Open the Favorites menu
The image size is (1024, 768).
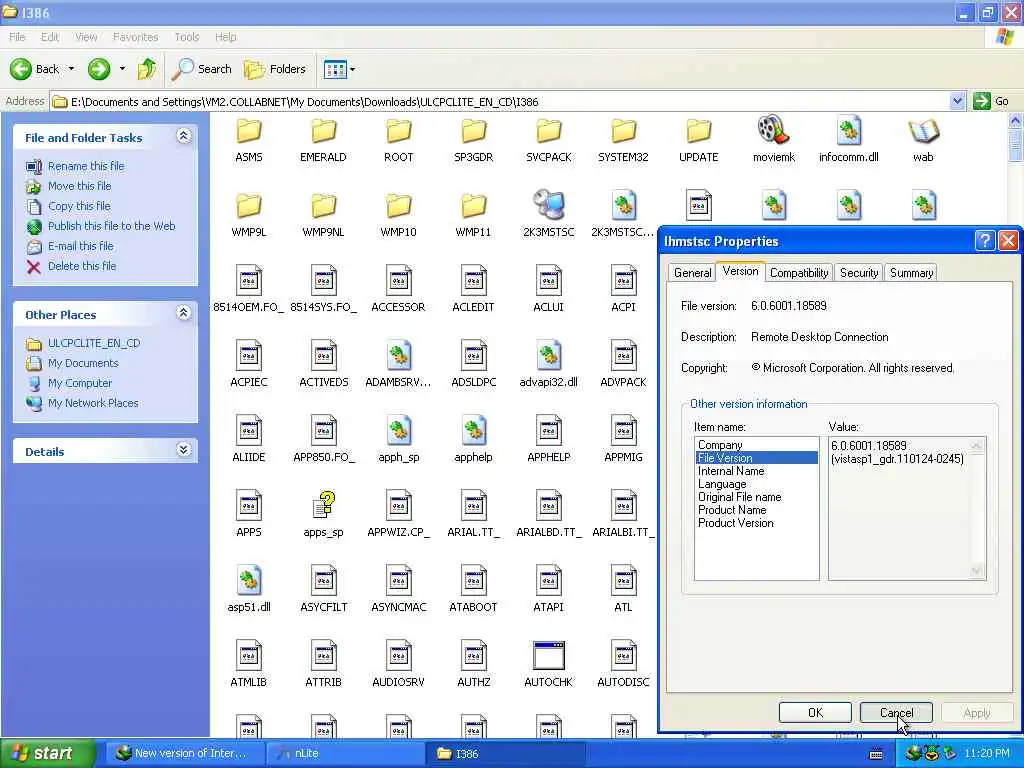pos(135,37)
